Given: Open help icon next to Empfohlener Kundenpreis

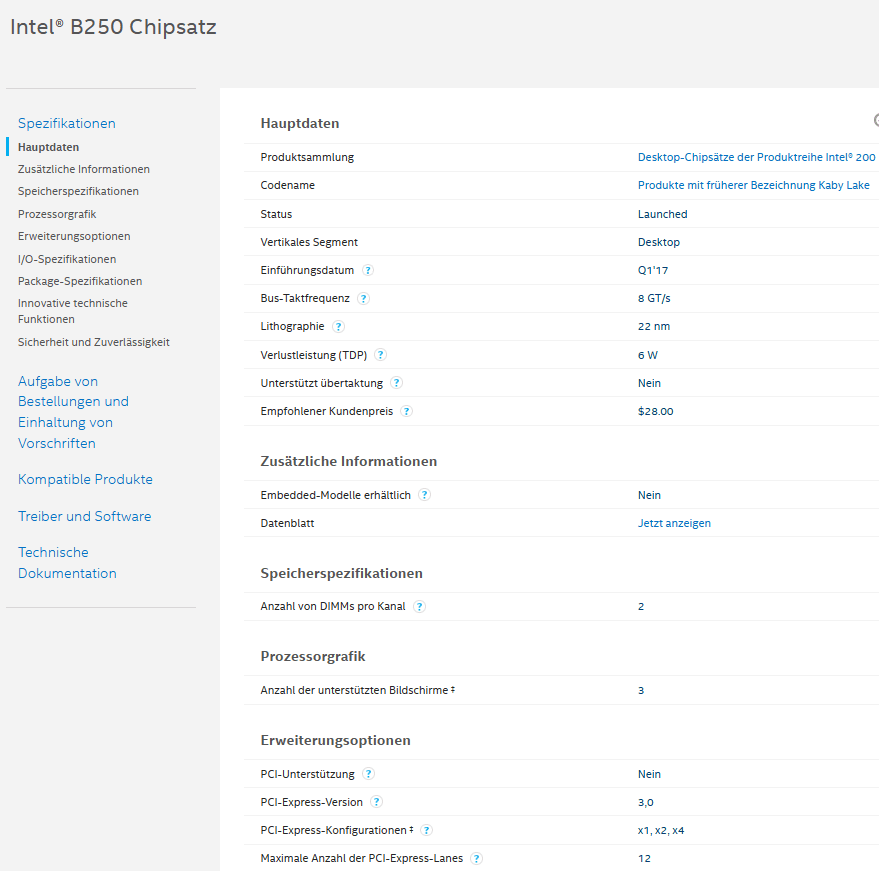Looking at the screenshot, I should 406,411.
